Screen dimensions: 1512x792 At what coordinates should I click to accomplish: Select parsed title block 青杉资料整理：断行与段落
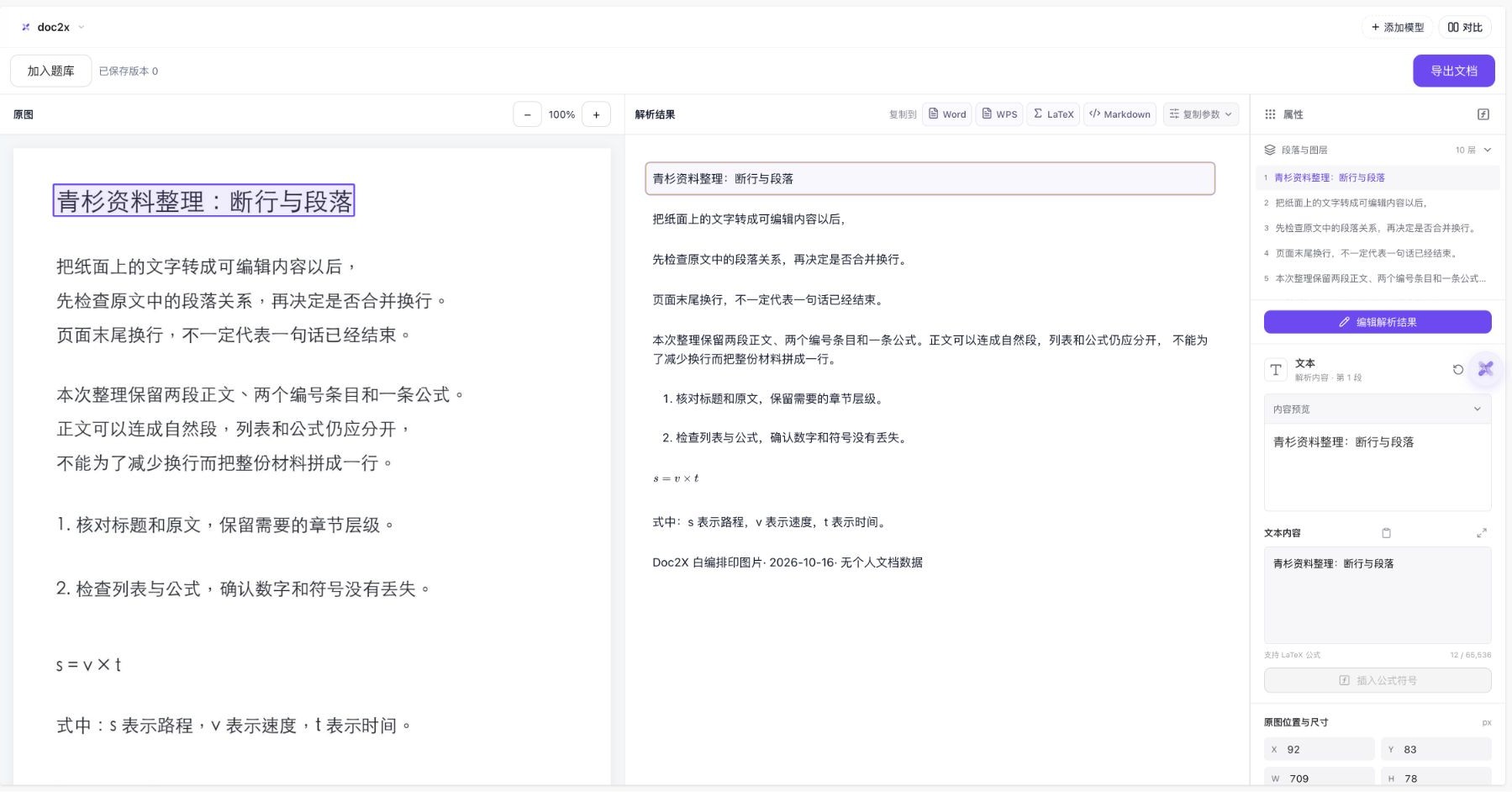tap(930, 178)
